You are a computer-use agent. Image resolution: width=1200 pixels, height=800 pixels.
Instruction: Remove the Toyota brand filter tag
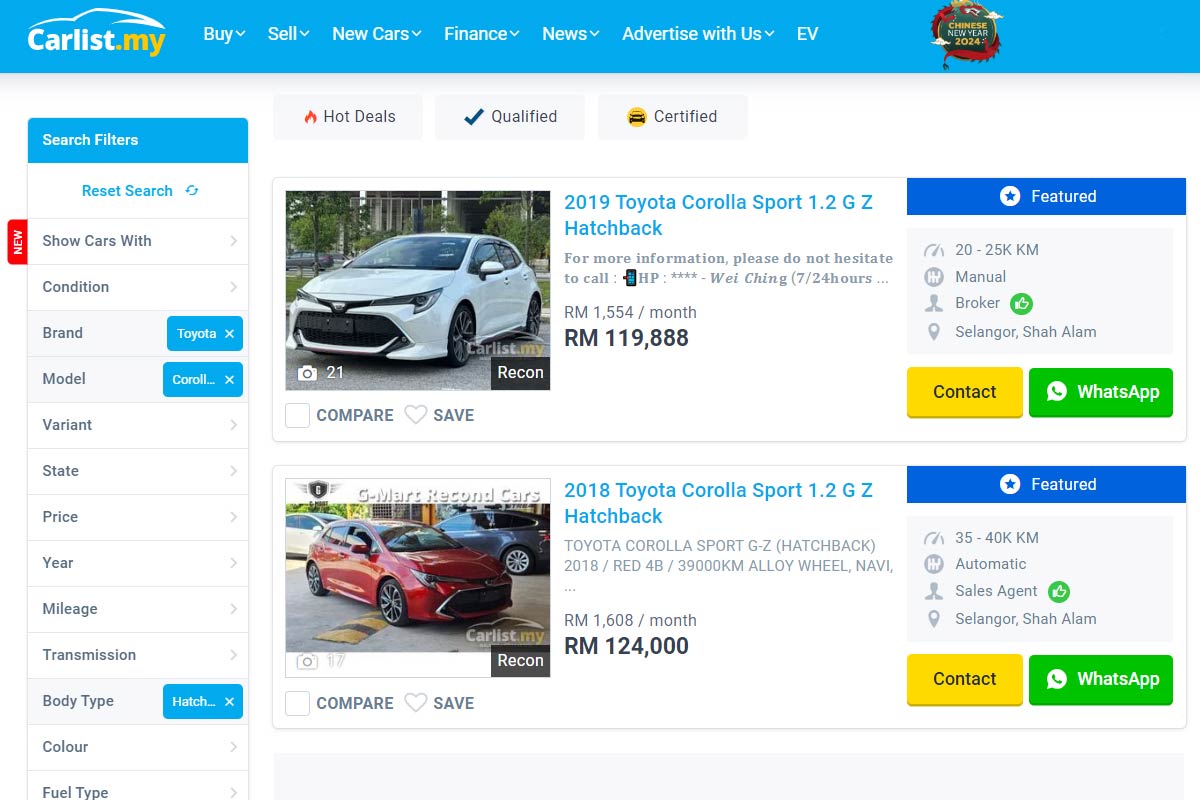[x=229, y=334]
